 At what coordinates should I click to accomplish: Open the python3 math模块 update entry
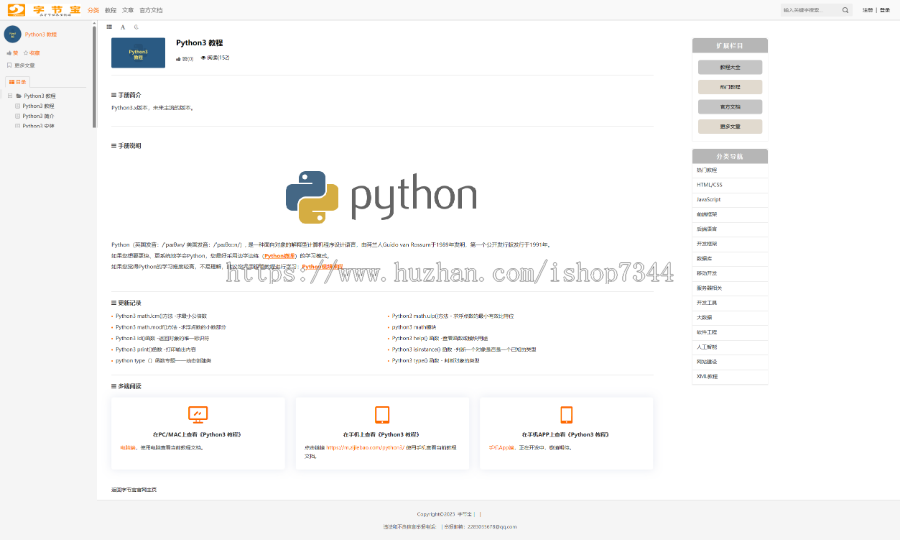tap(414, 327)
